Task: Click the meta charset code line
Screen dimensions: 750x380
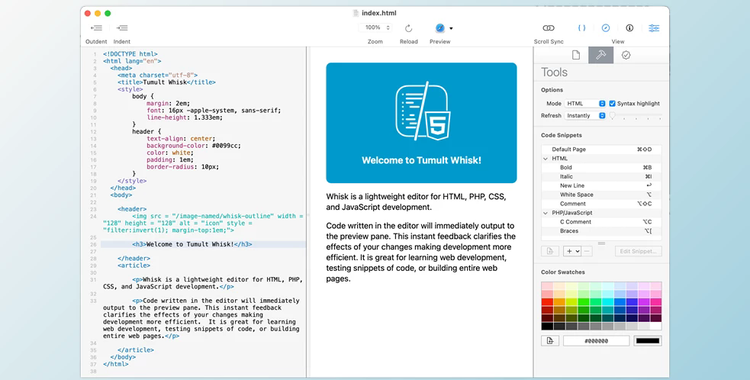Action: [x=157, y=75]
